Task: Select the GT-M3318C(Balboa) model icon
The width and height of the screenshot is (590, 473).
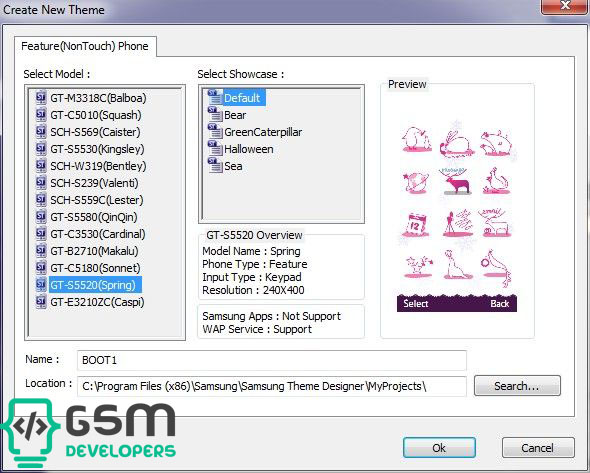Action: pyautogui.click(x=41, y=97)
